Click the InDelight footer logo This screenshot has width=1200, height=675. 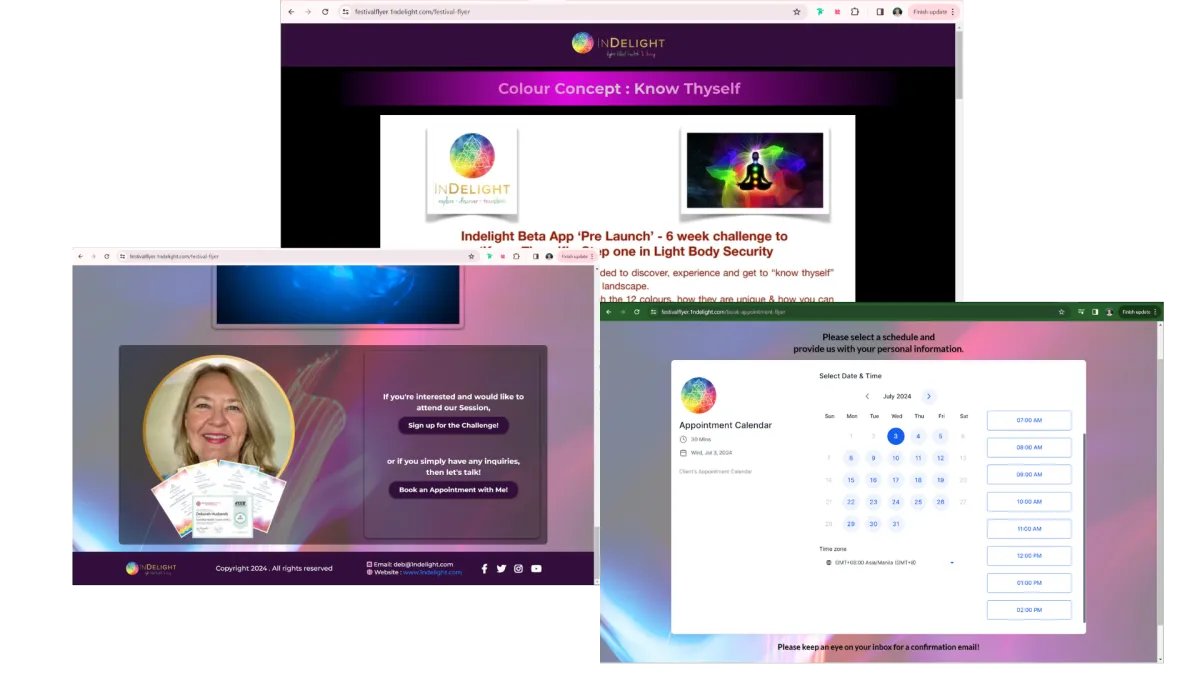(x=152, y=568)
